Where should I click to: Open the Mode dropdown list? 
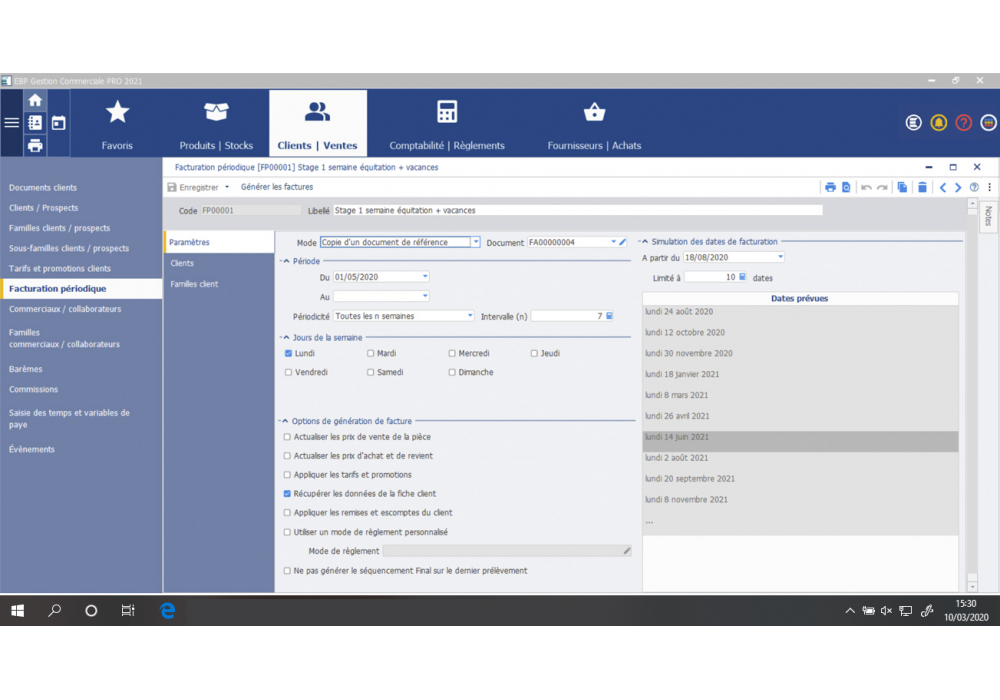click(475, 241)
